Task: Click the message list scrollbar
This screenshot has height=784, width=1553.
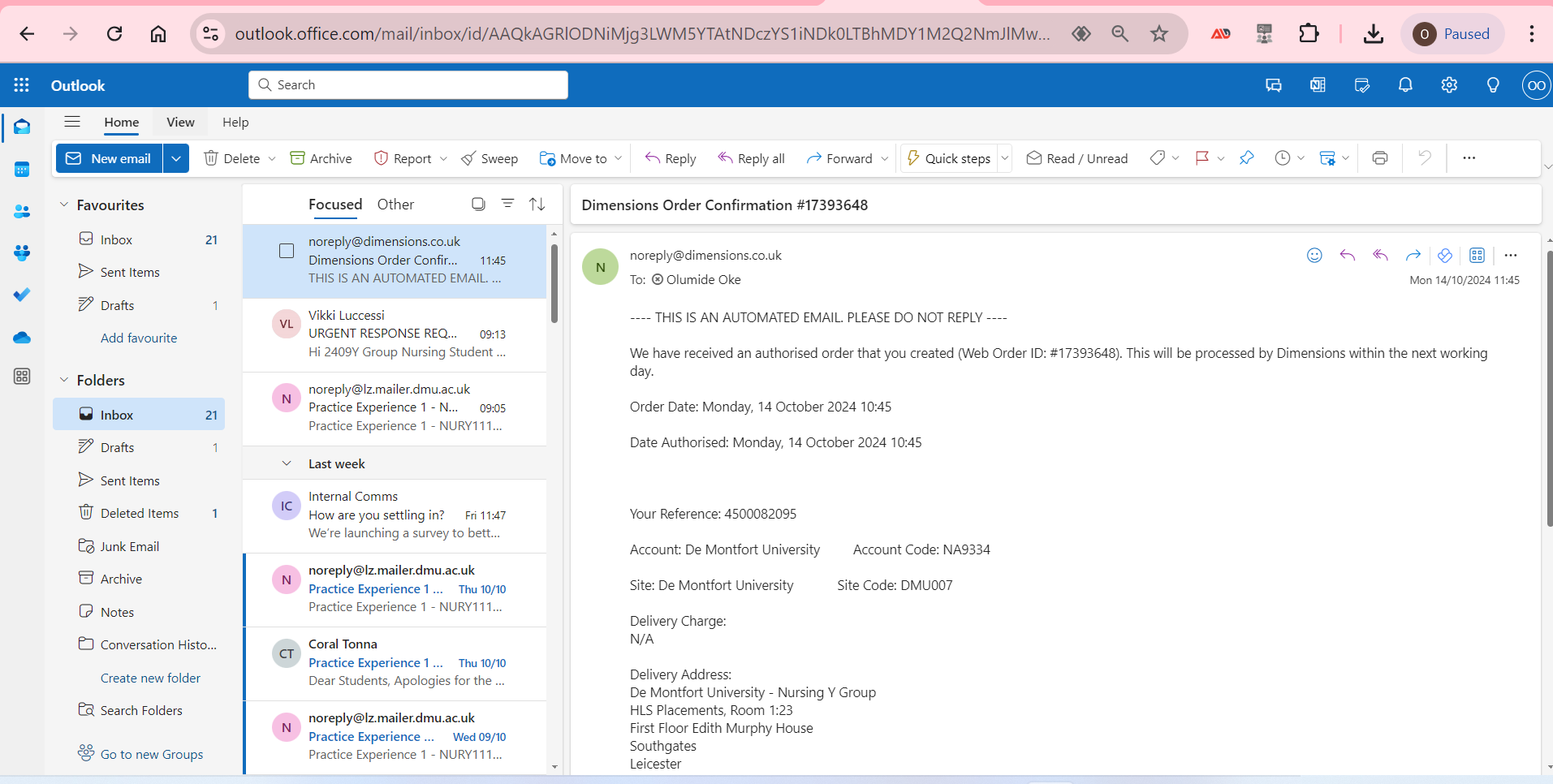Action: (554, 283)
